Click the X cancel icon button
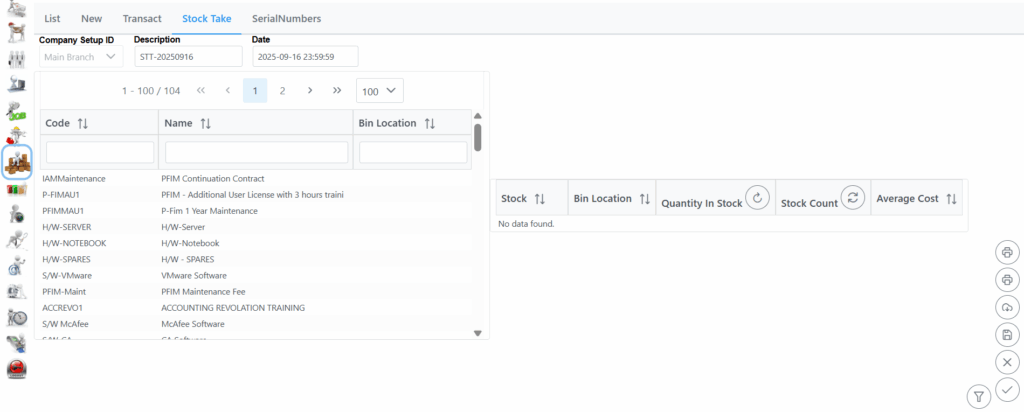This screenshot has height=412, width=1024. click(1007, 362)
